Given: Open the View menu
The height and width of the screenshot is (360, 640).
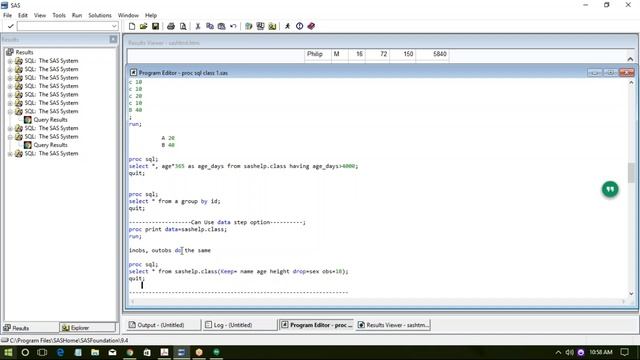Looking at the screenshot, I should click(40, 15).
